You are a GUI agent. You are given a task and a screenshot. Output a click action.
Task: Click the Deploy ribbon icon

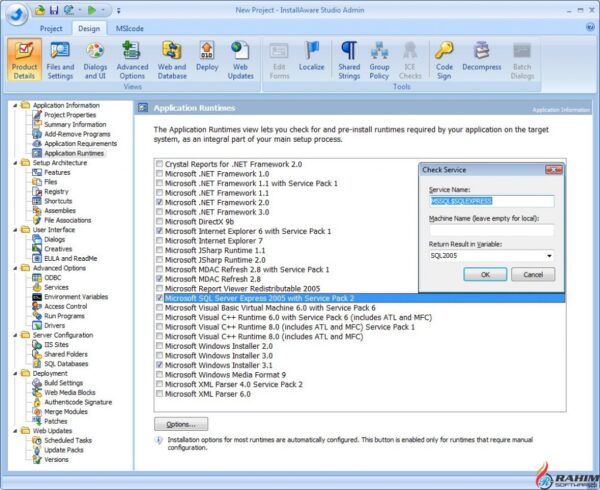[x=207, y=56]
